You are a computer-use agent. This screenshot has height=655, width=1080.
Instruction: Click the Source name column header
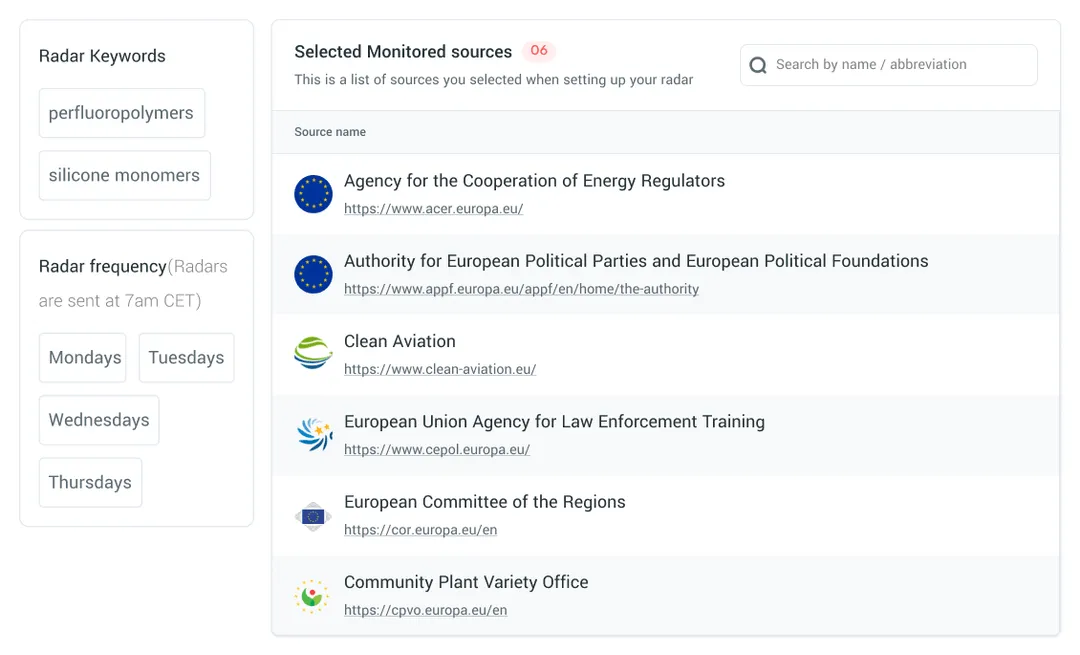tap(330, 132)
